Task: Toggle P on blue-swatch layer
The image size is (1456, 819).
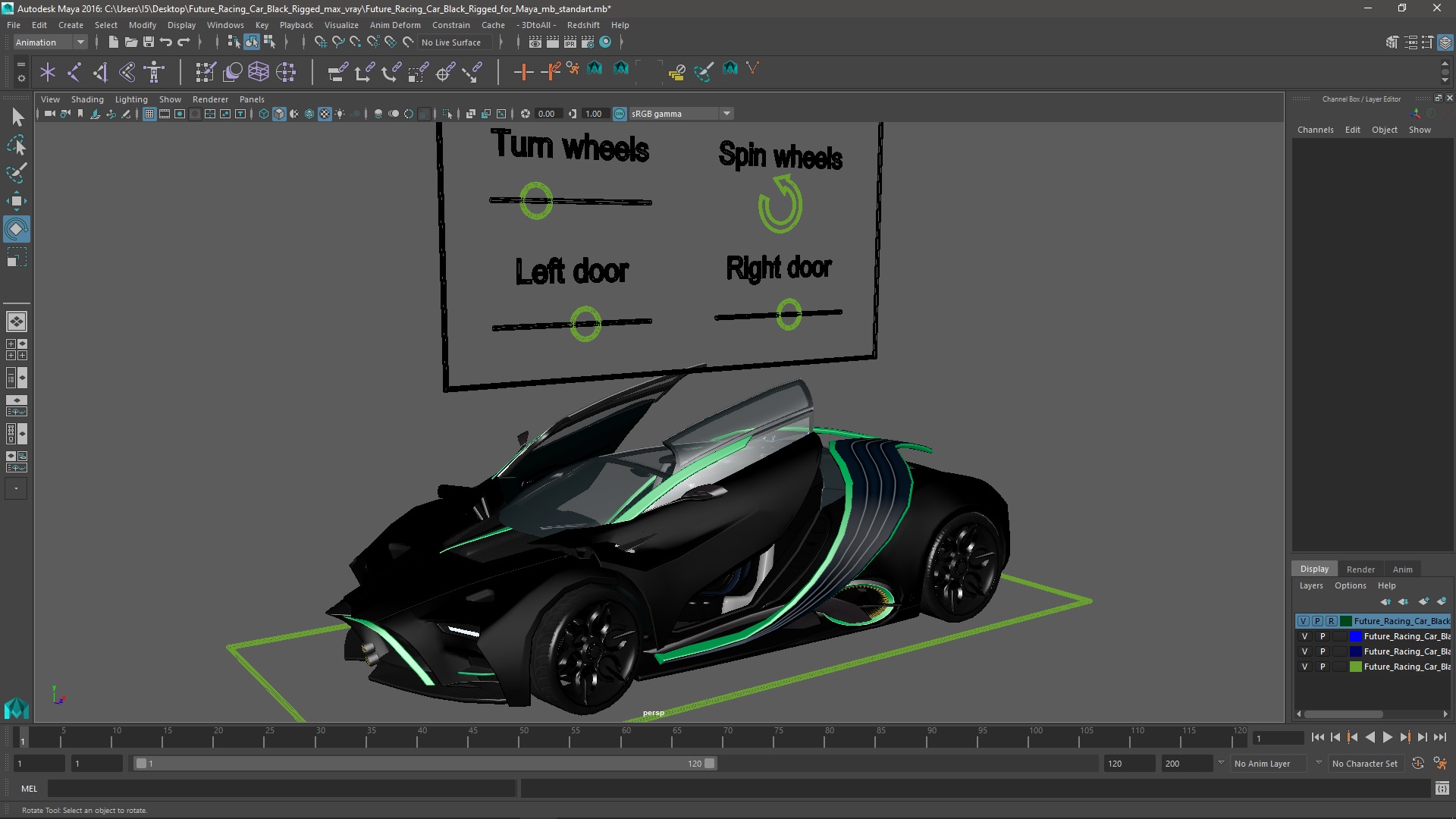Action: (x=1323, y=636)
